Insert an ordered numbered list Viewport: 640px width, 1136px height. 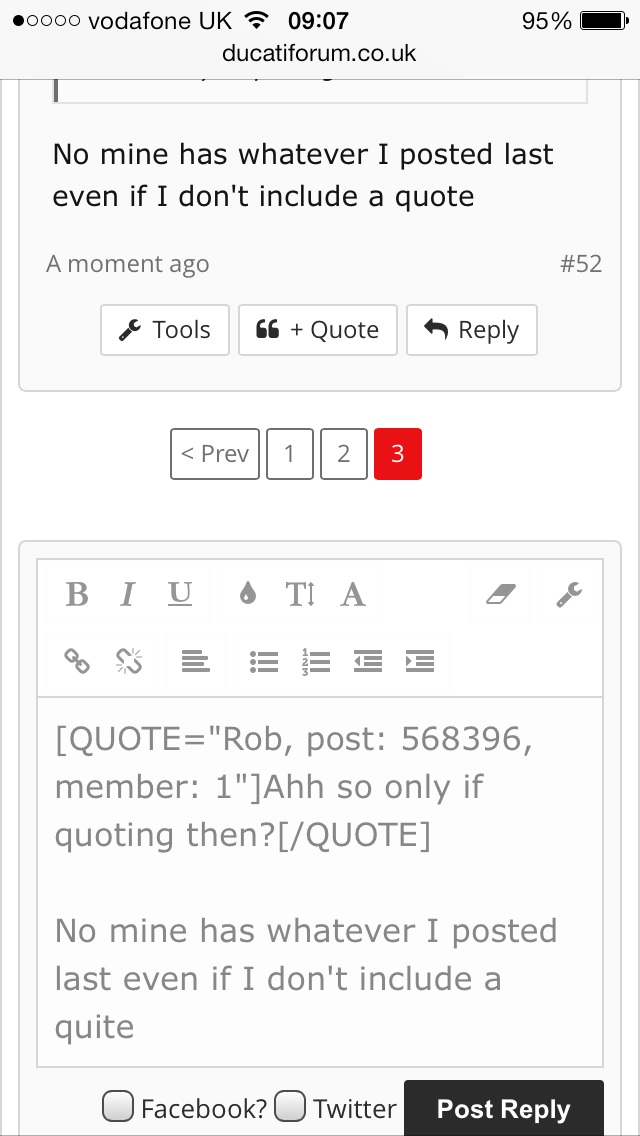point(316,661)
